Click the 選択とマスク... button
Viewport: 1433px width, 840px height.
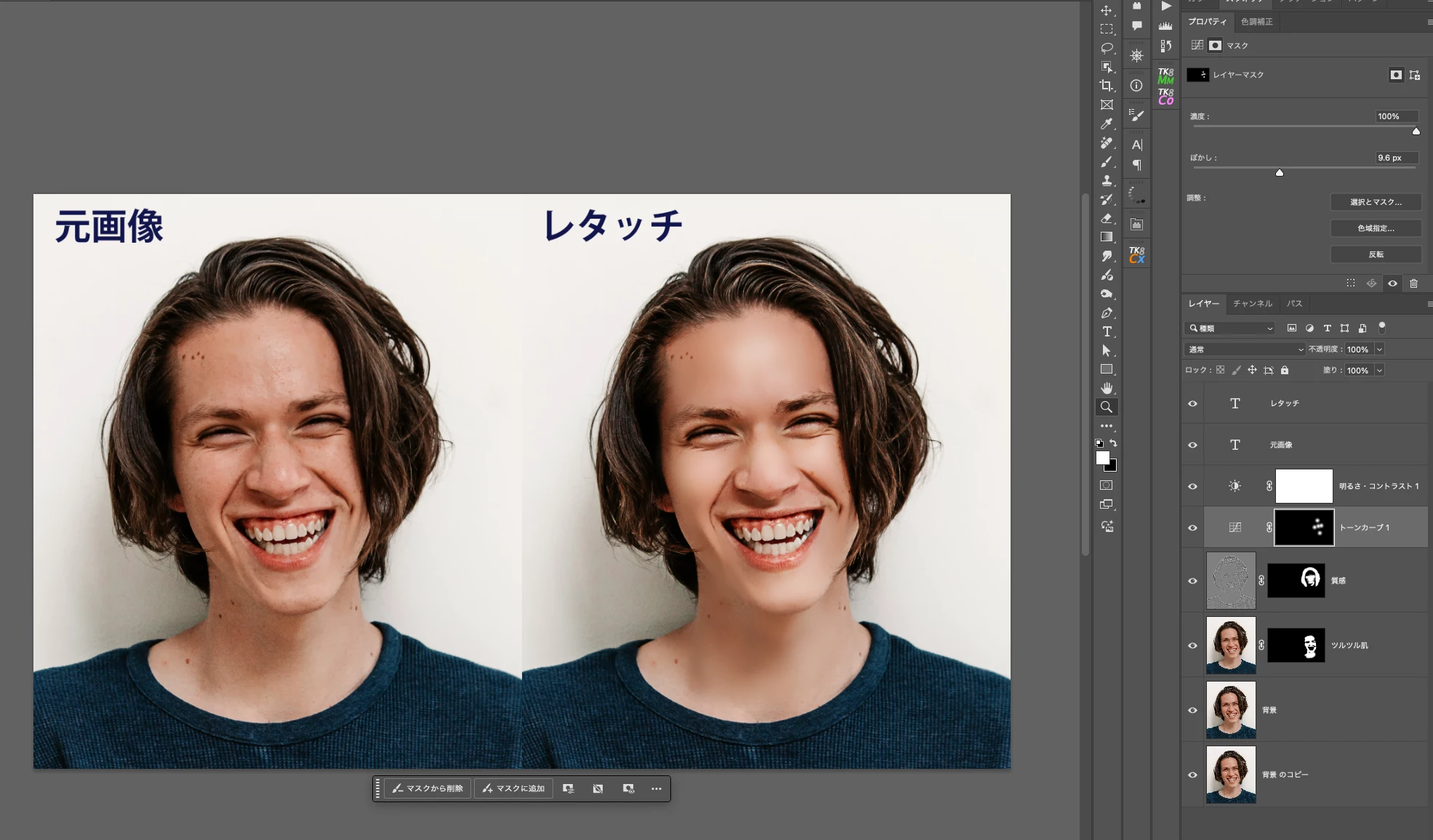click(1376, 202)
